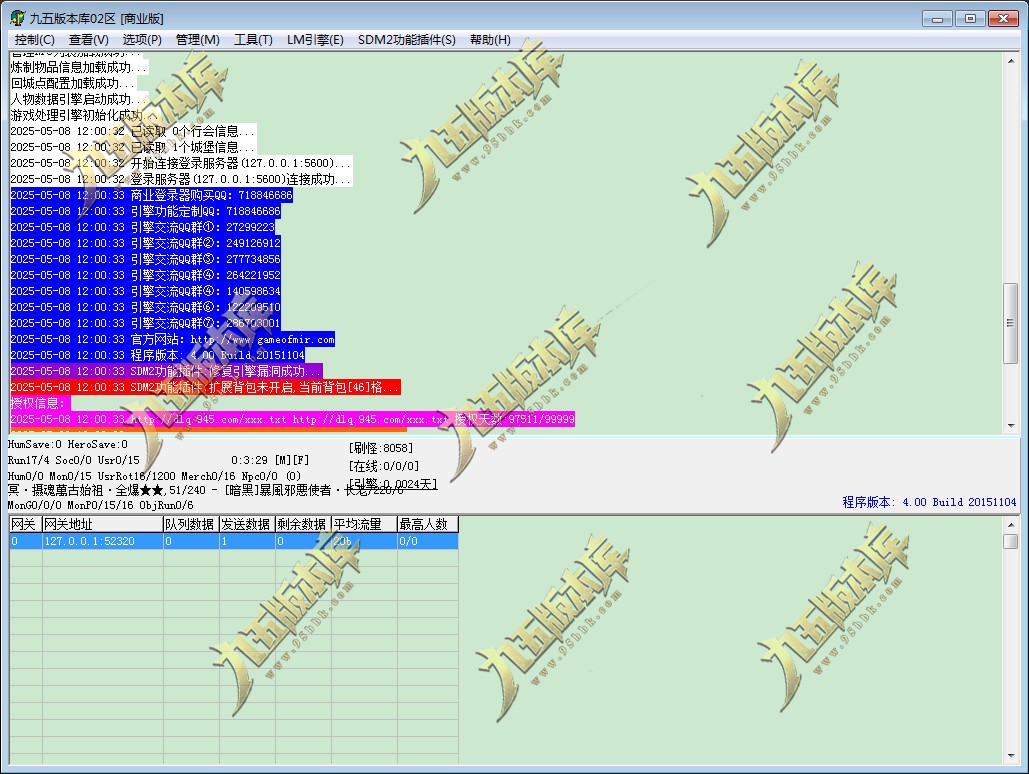Click the 0/0 cell in the gateway row
Image resolution: width=1029 pixels, height=774 pixels.
tap(428, 541)
